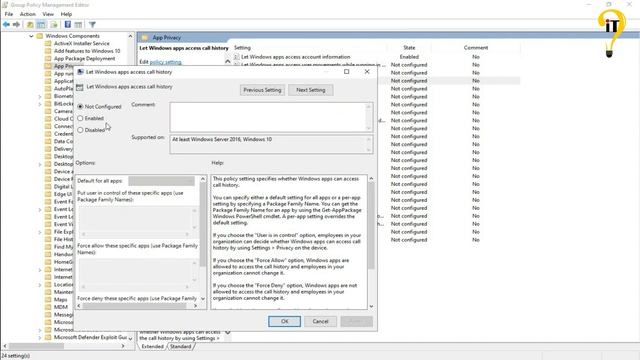Click the policy icon beside 'access account information'

[236, 57]
